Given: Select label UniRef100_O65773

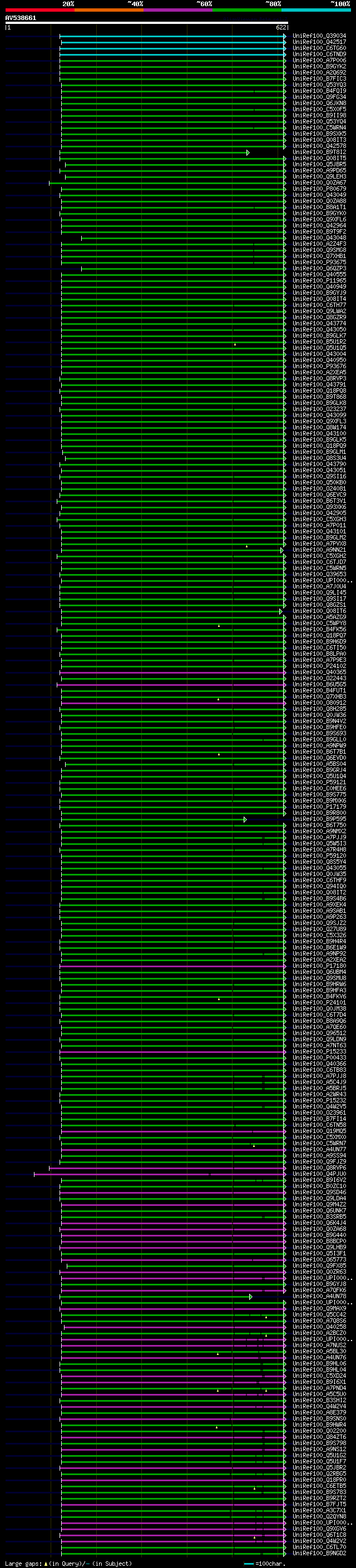Looking at the screenshot, I should (319, 1259).
